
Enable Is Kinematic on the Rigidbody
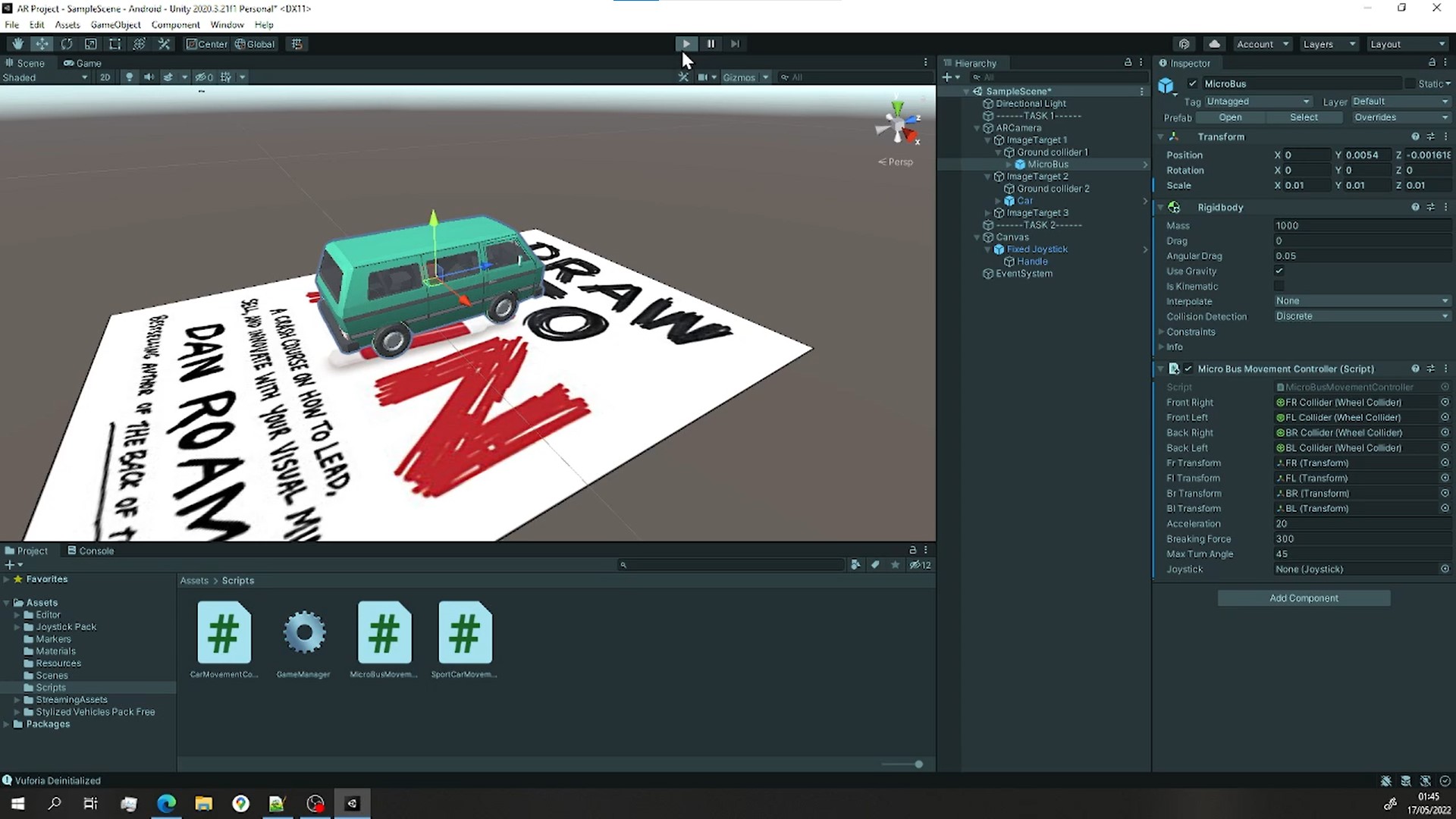point(1279,286)
